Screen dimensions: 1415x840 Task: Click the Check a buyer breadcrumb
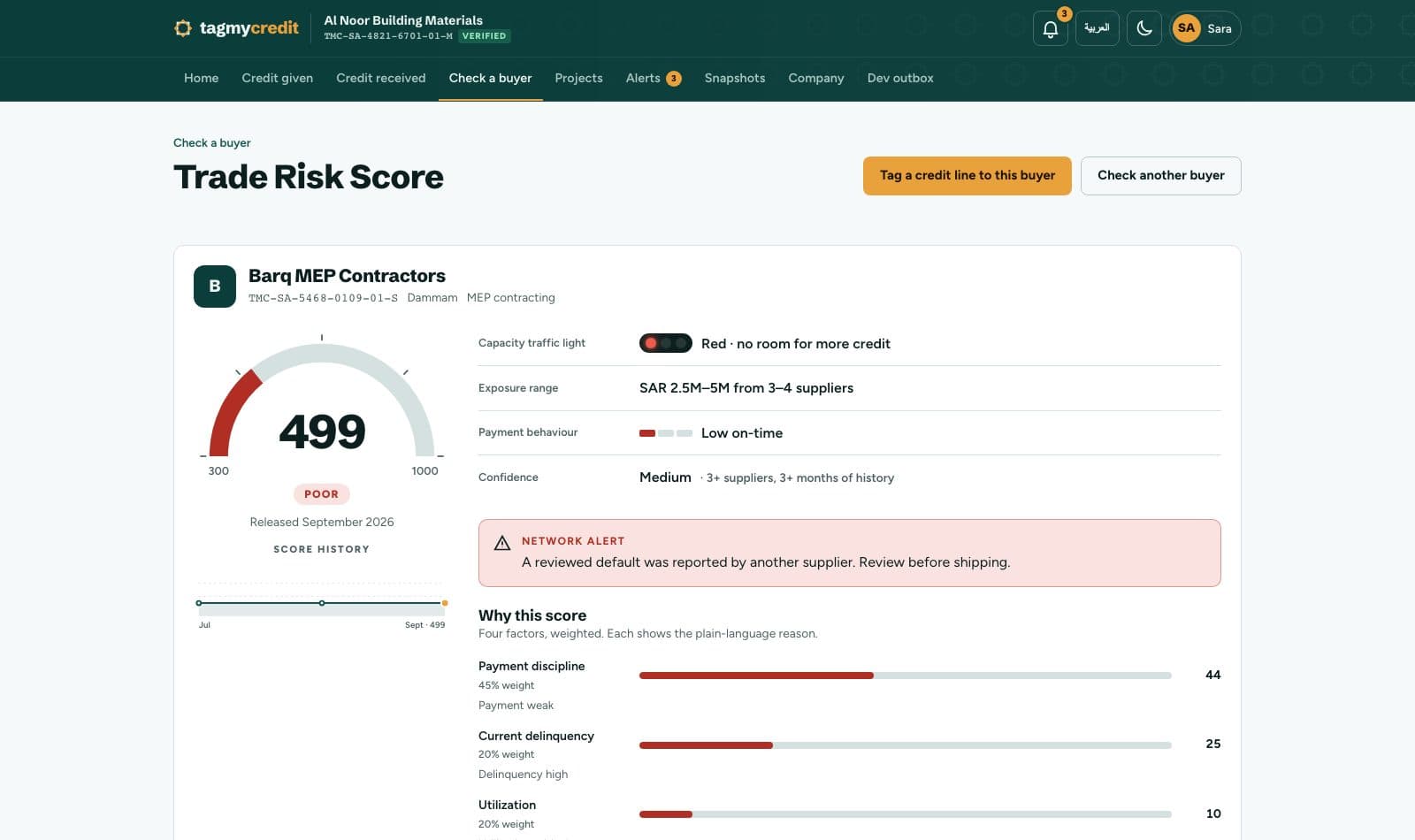tap(211, 142)
